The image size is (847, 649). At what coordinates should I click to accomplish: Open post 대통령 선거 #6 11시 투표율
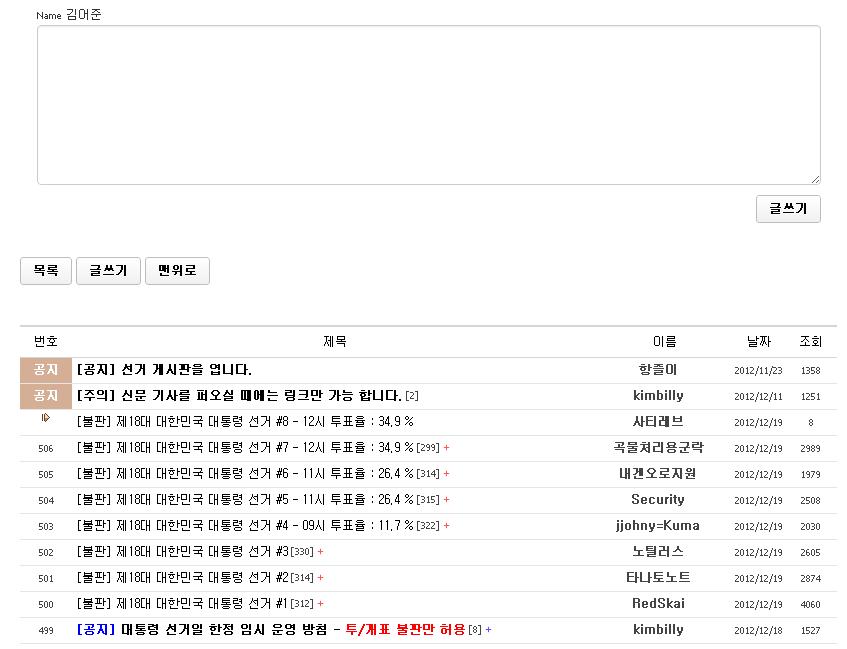245,473
